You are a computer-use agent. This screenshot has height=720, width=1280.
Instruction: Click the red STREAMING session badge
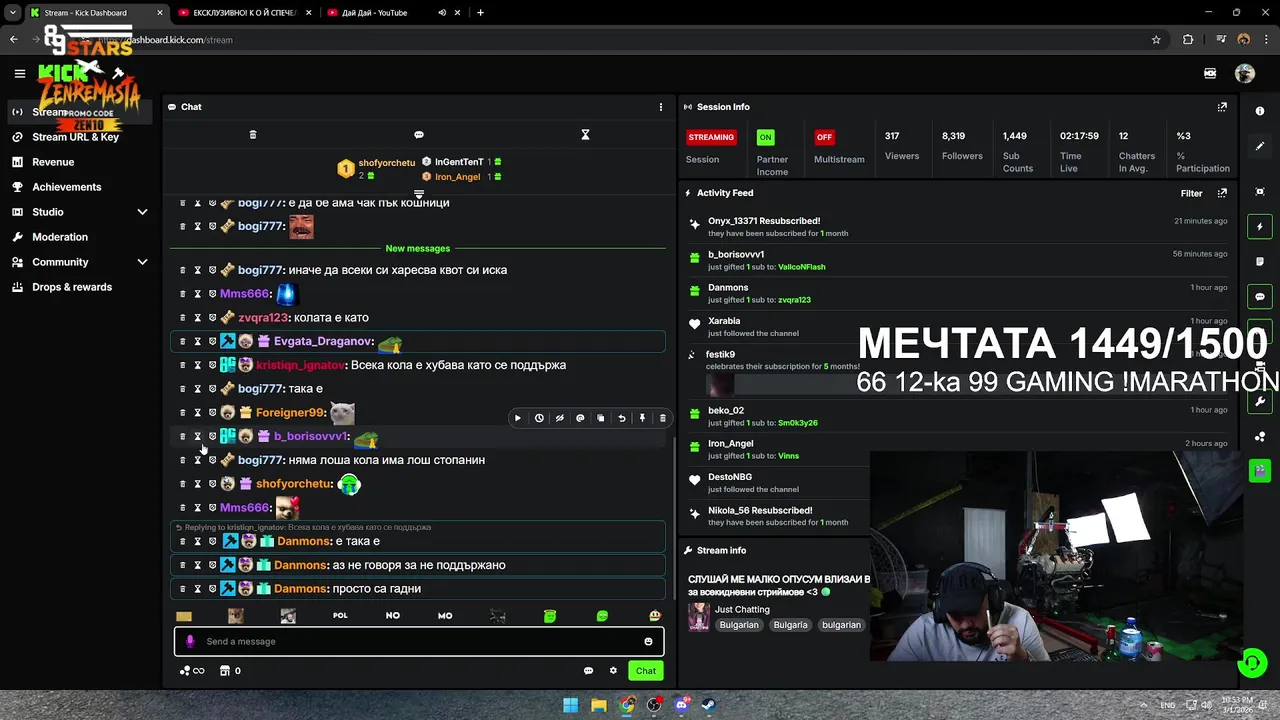click(711, 137)
